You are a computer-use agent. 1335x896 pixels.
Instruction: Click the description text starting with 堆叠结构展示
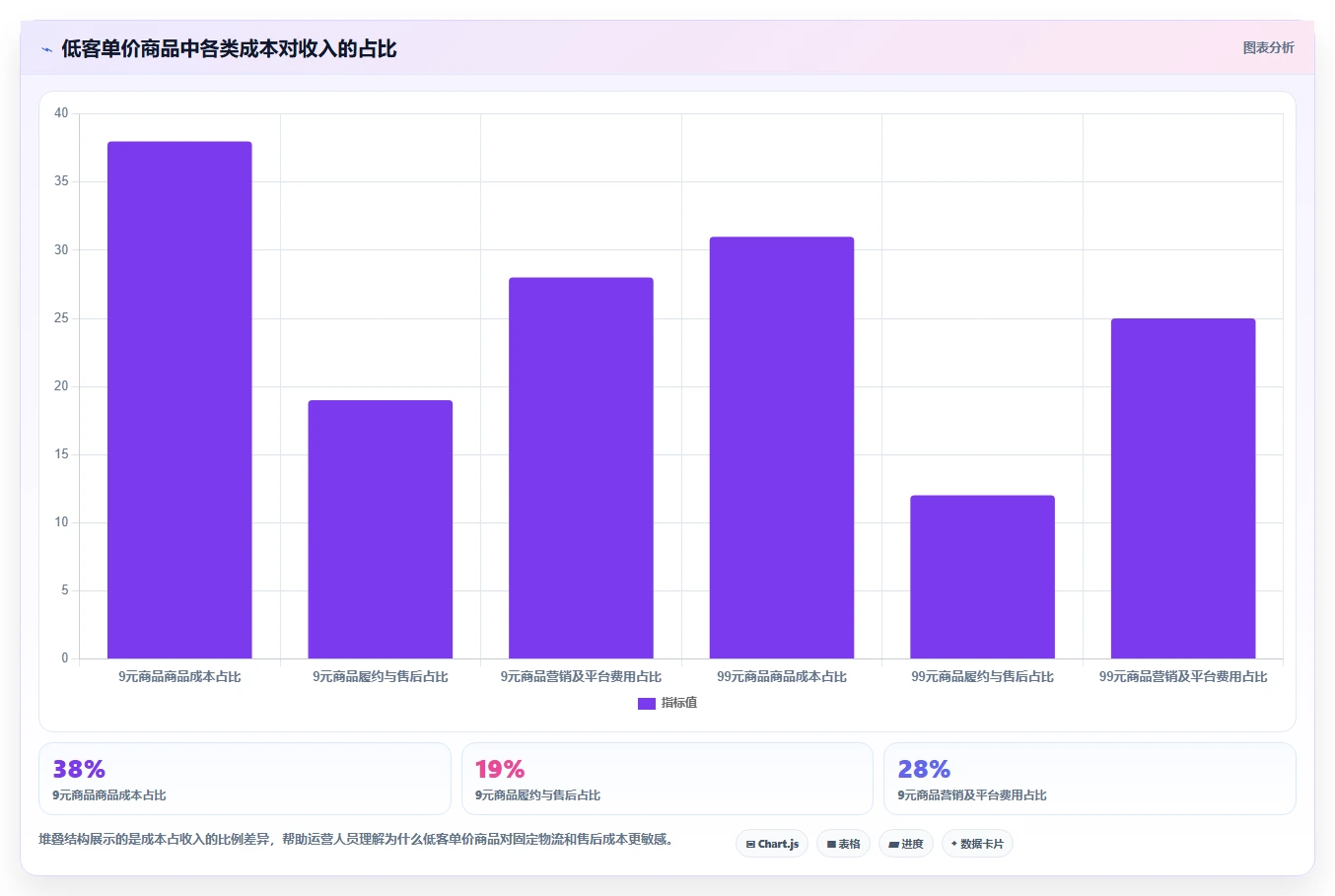[356, 840]
